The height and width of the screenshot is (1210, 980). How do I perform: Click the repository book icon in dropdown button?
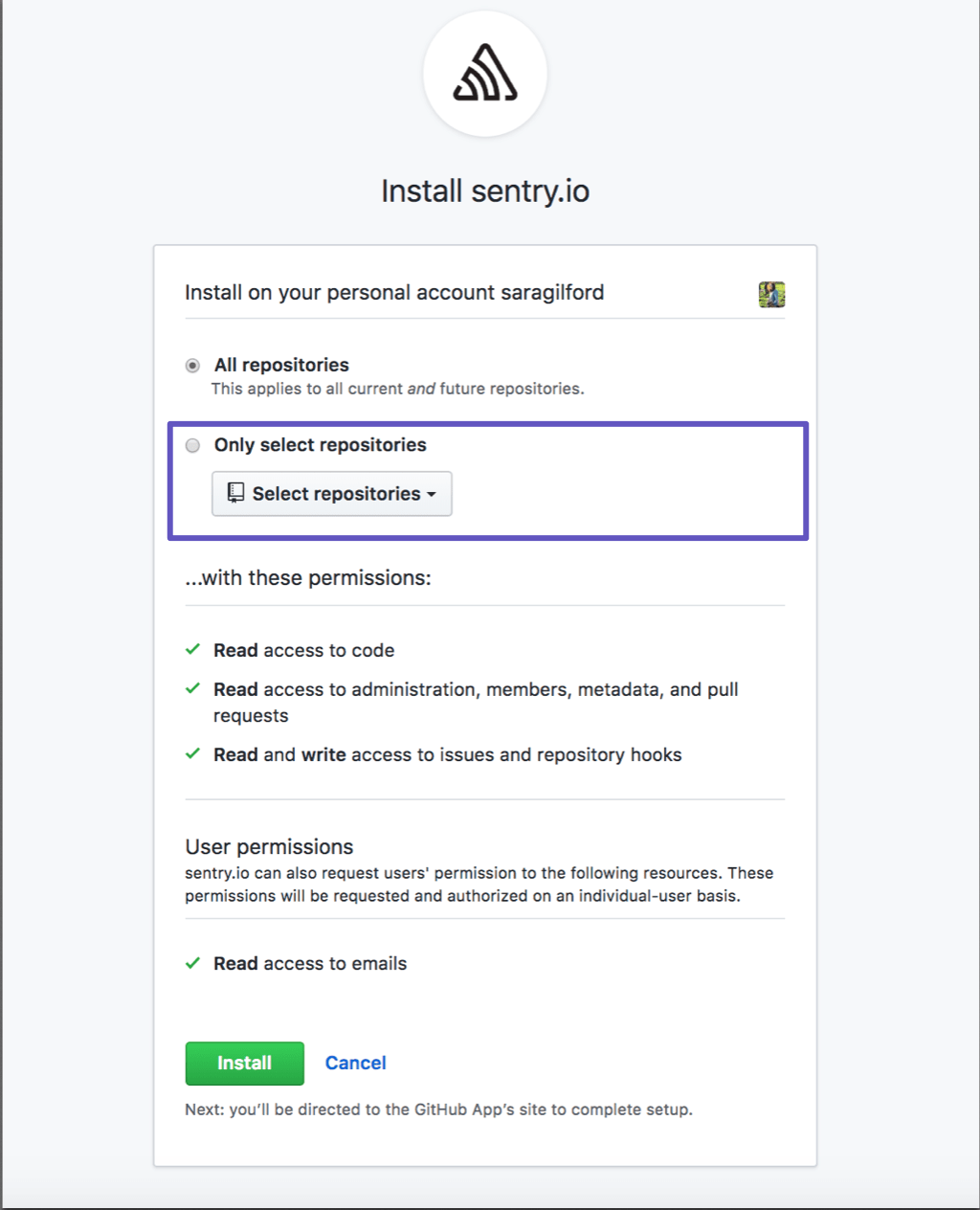coord(235,493)
